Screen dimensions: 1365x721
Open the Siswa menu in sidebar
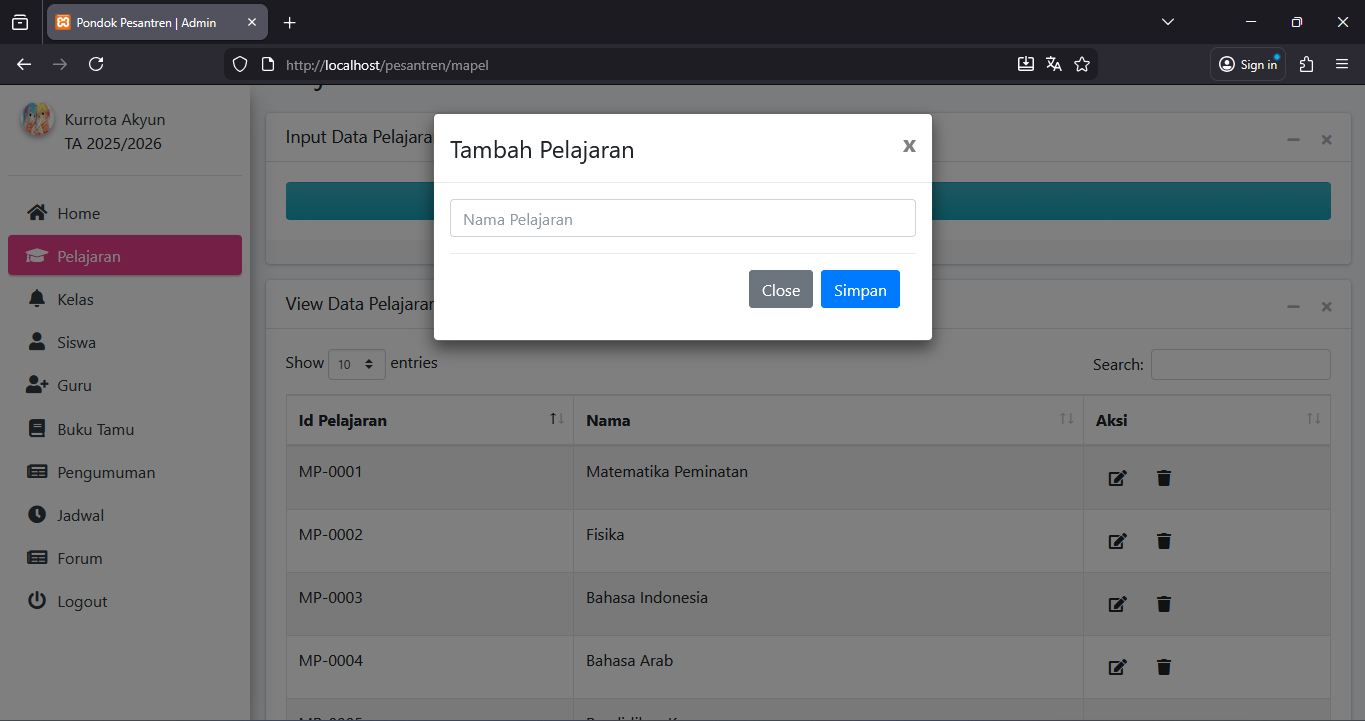pyautogui.click(x=76, y=342)
